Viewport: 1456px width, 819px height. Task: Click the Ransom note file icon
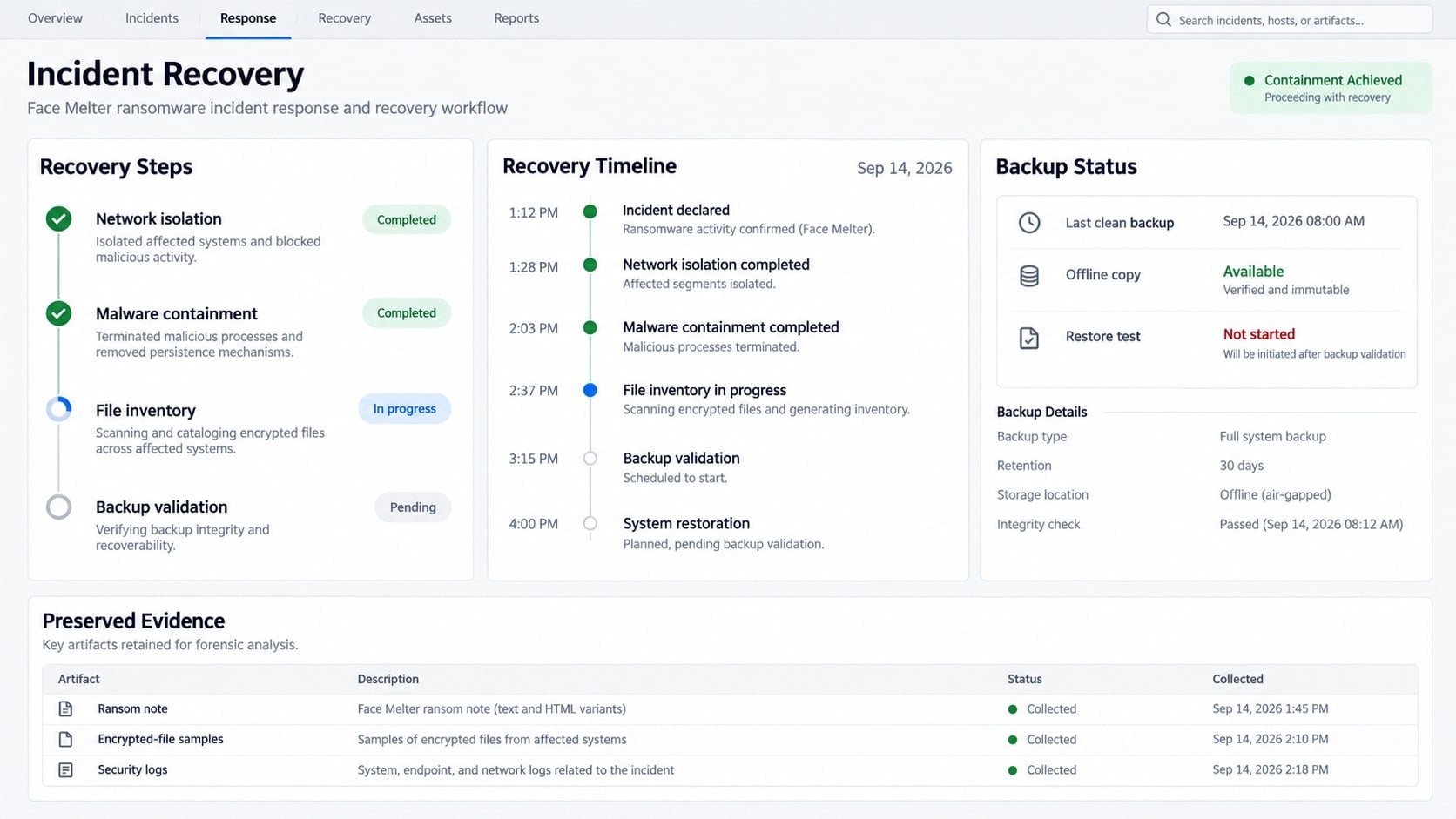[x=65, y=708]
